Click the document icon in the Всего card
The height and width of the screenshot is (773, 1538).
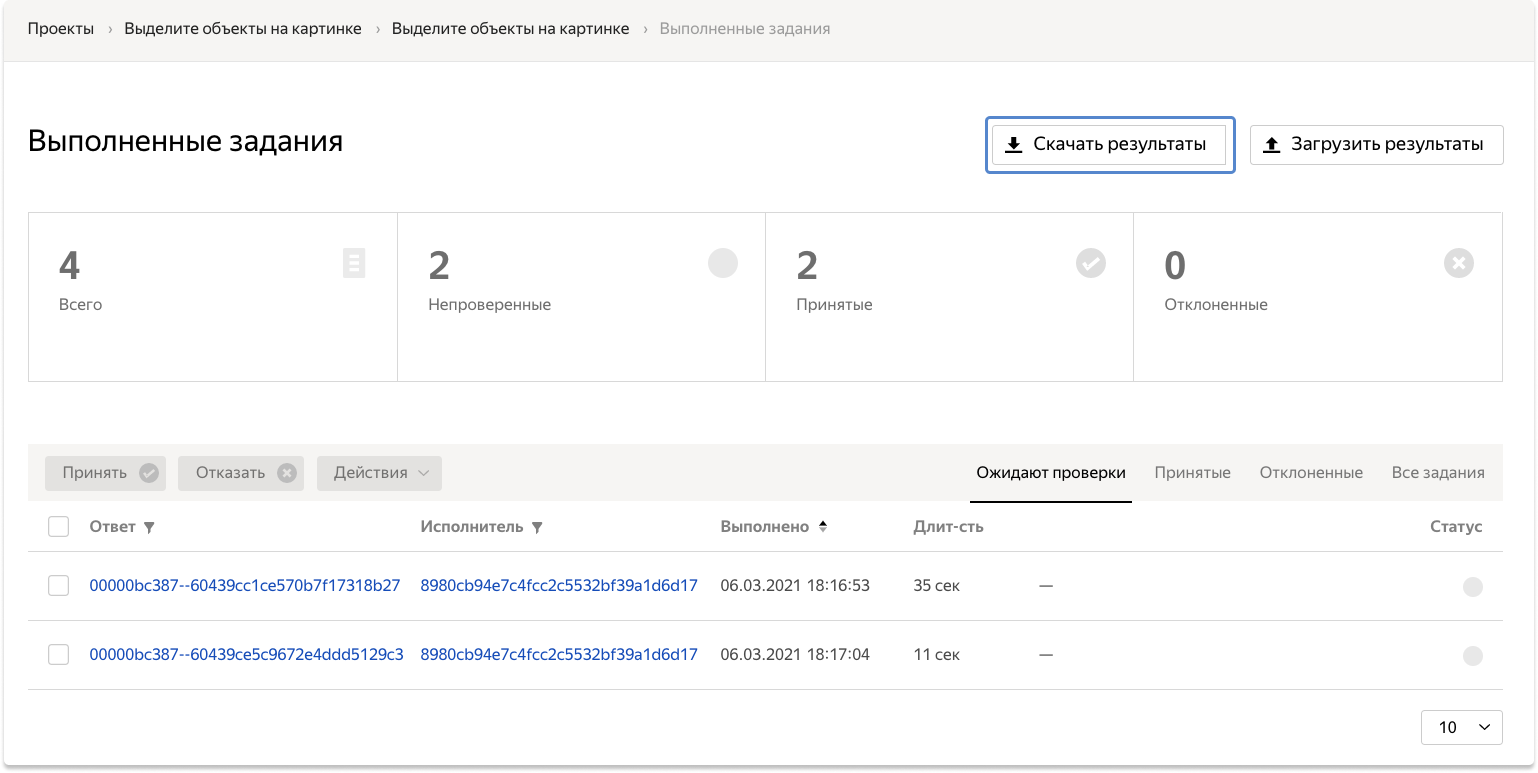(x=354, y=263)
